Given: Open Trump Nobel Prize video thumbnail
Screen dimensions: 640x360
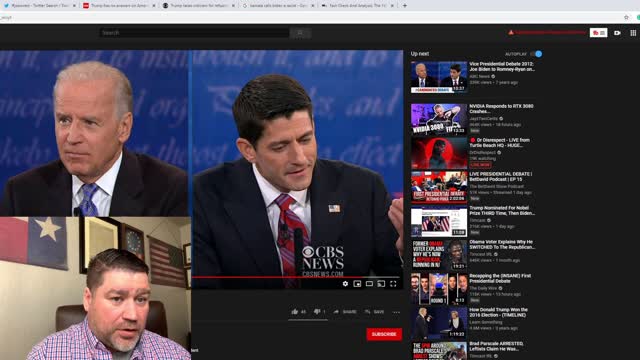Looking at the screenshot, I should pos(439,220).
